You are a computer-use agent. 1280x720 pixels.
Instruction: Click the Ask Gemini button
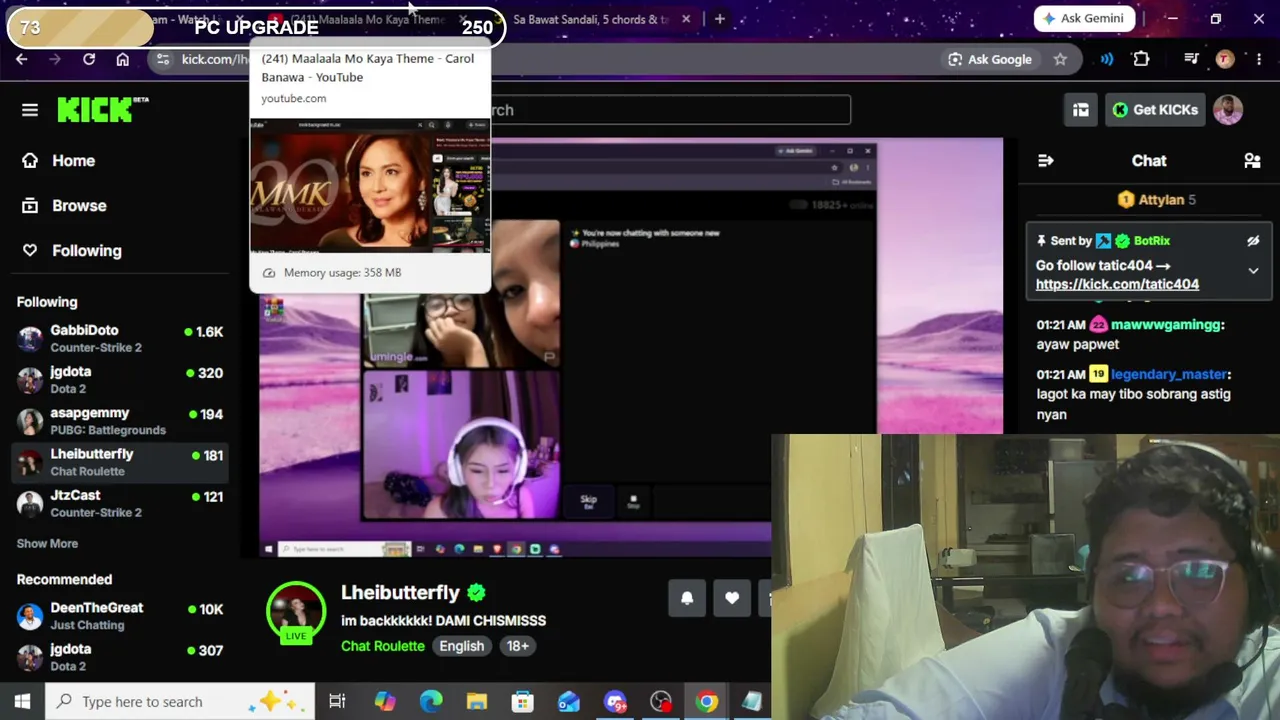[x=1084, y=19]
